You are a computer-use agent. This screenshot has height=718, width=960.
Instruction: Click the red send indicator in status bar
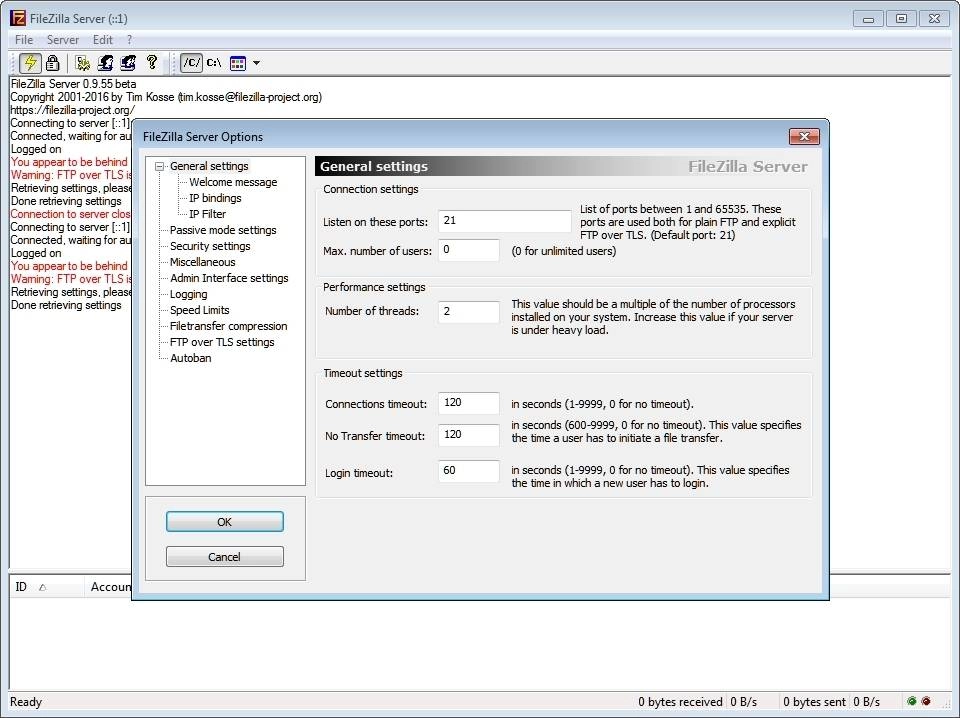click(926, 701)
